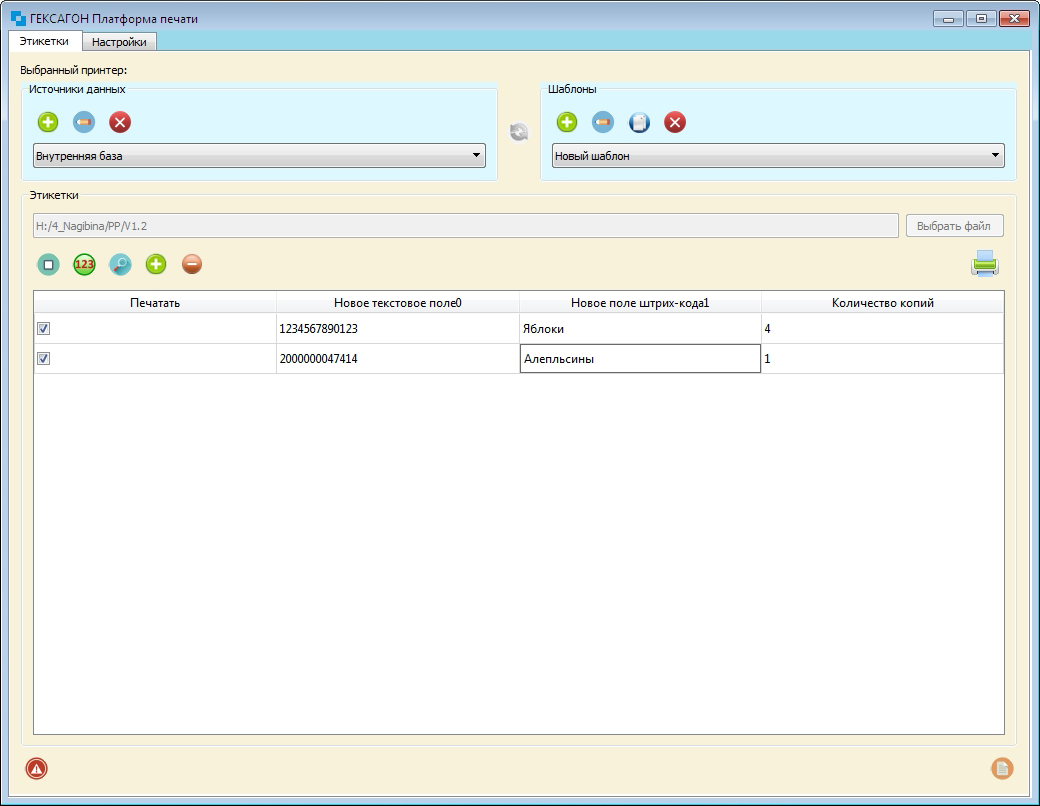
Task: Click the select-all square icon above table
Action: pos(48,265)
